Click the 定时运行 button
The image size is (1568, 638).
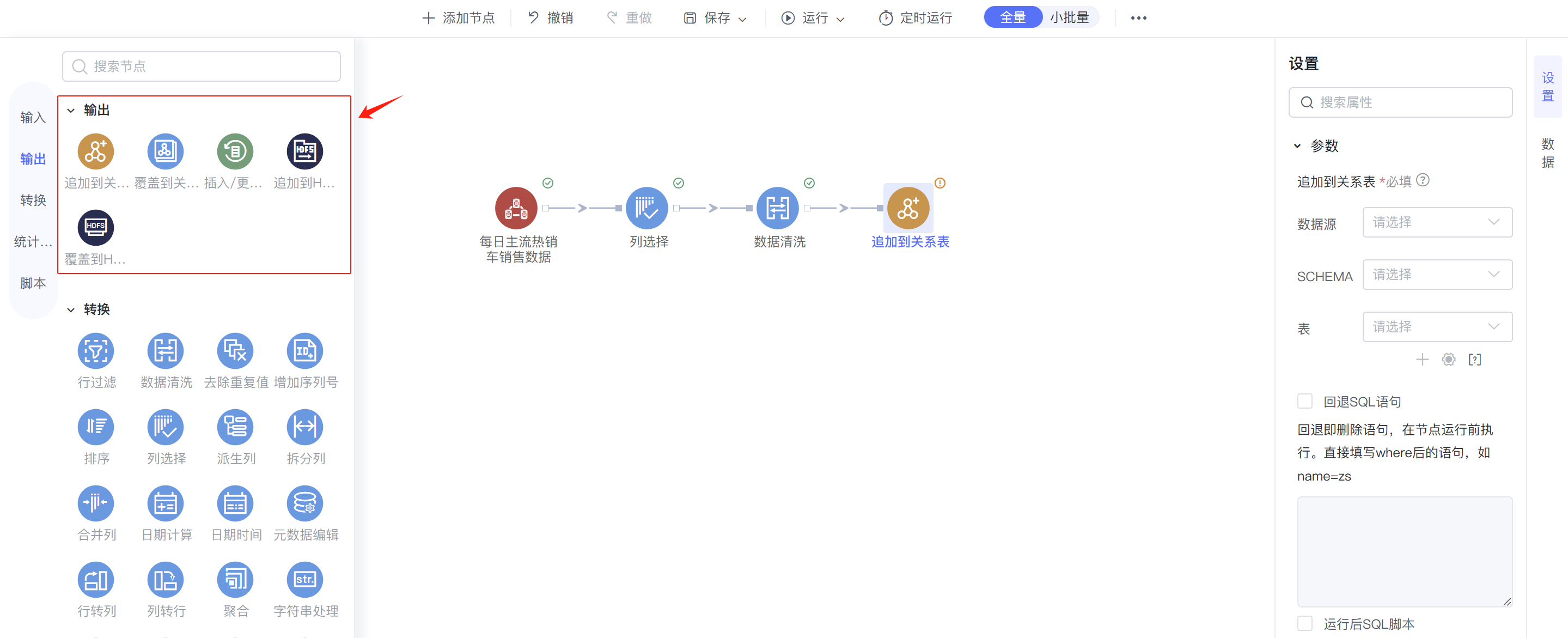tap(915, 19)
